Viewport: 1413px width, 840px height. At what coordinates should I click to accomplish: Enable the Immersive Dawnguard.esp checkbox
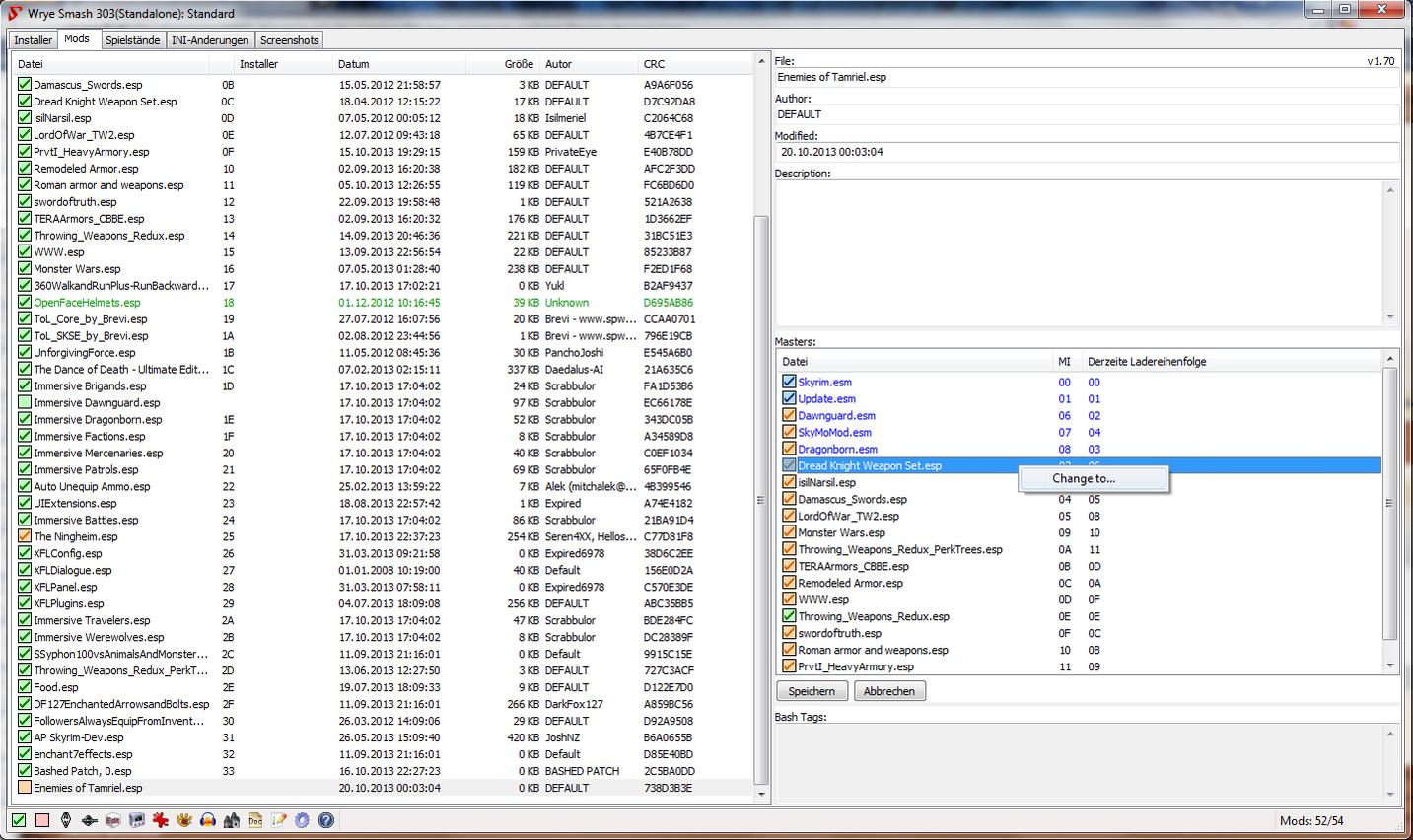coord(25,403)
